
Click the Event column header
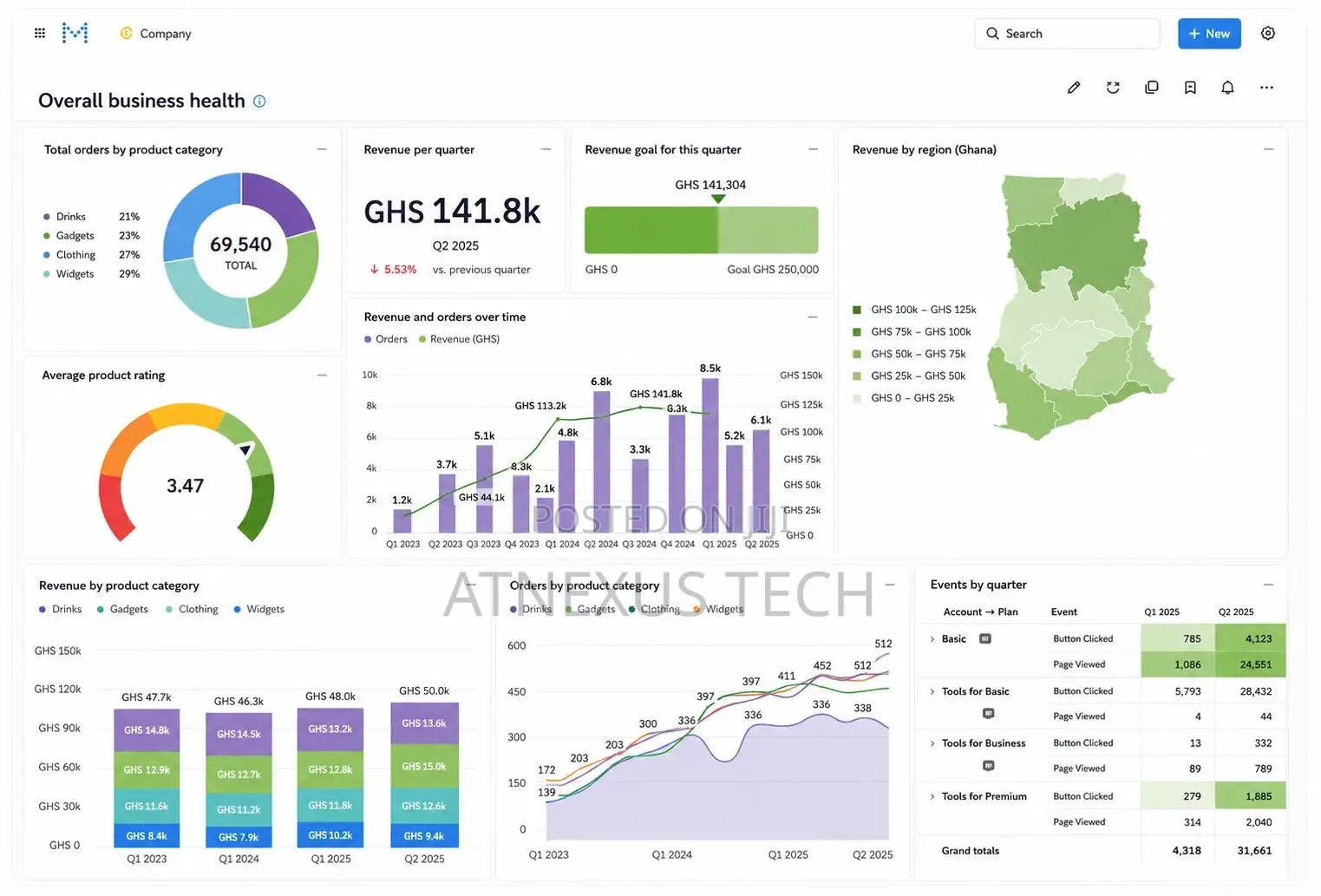[x=1063, y=612]
